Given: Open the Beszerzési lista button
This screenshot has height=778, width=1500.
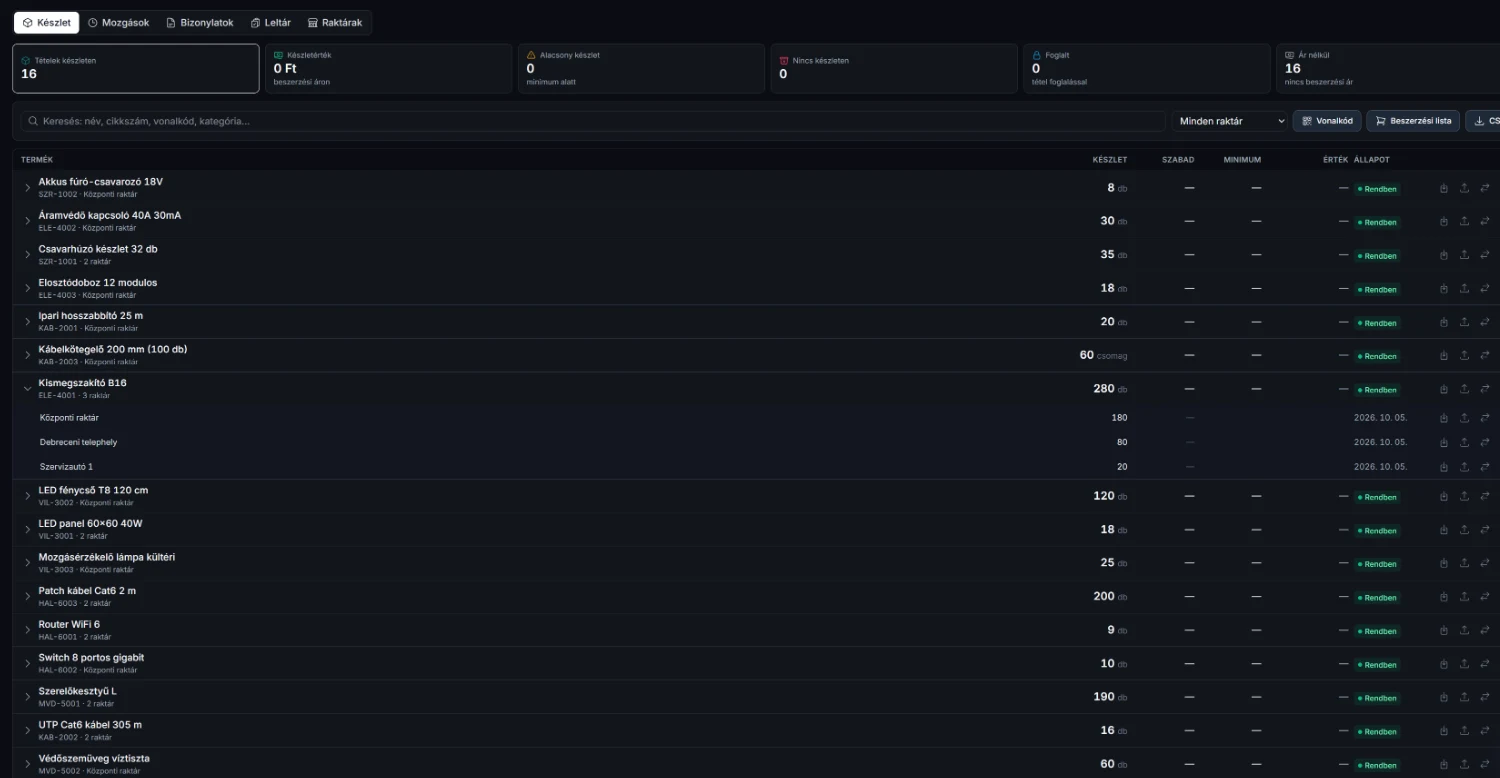Looking at the screenshot, I should point(1413,121).
